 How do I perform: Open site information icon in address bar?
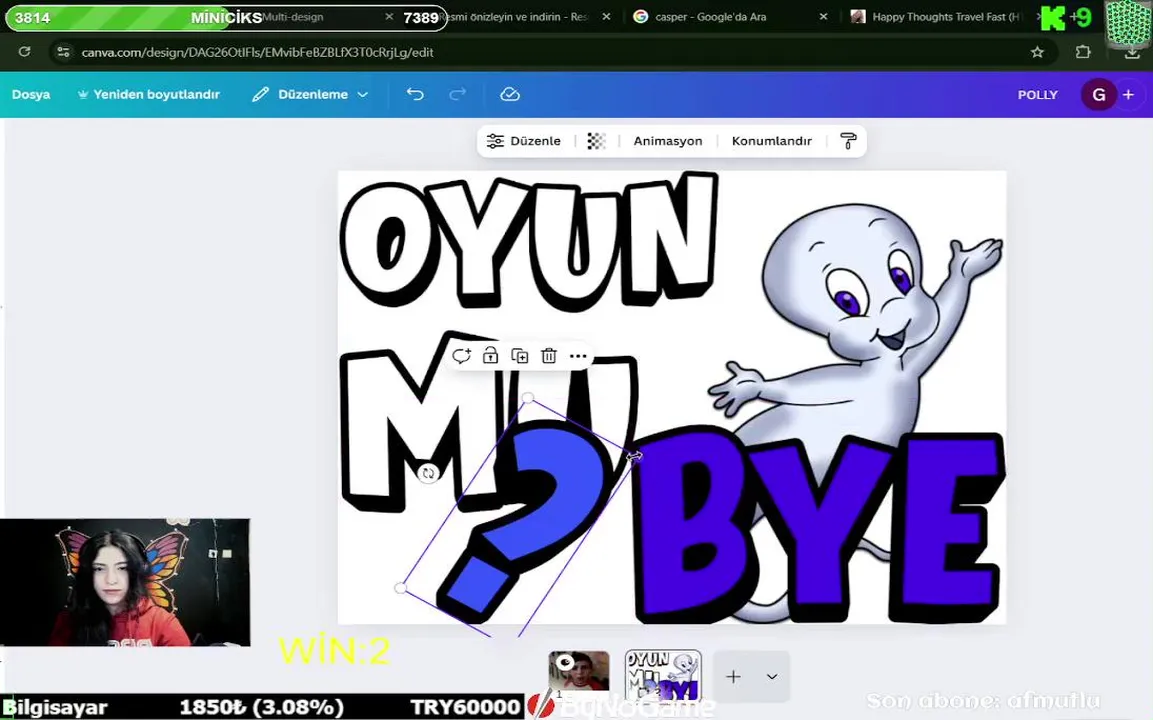pyautogui.click(x=63, y=51)
